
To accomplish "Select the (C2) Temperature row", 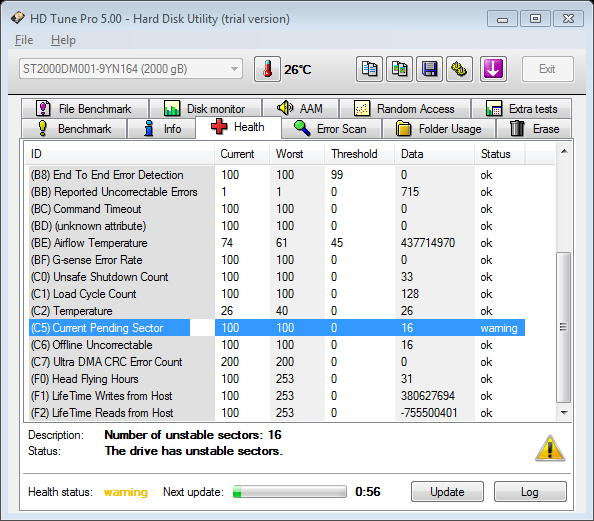I will pyautogui.click(x=277, y=311).
